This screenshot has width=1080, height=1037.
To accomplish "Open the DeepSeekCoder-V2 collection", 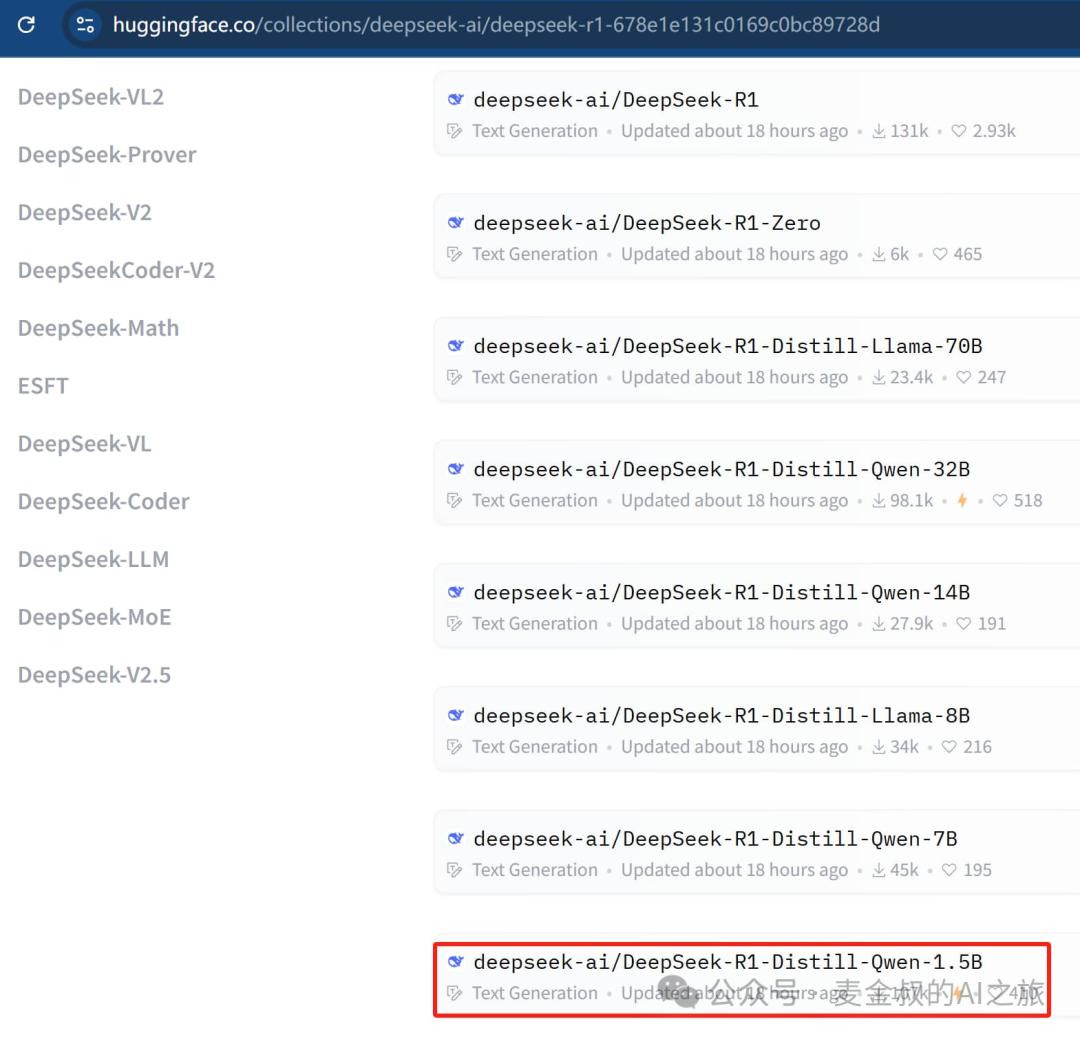I will [x=116, y=271].
